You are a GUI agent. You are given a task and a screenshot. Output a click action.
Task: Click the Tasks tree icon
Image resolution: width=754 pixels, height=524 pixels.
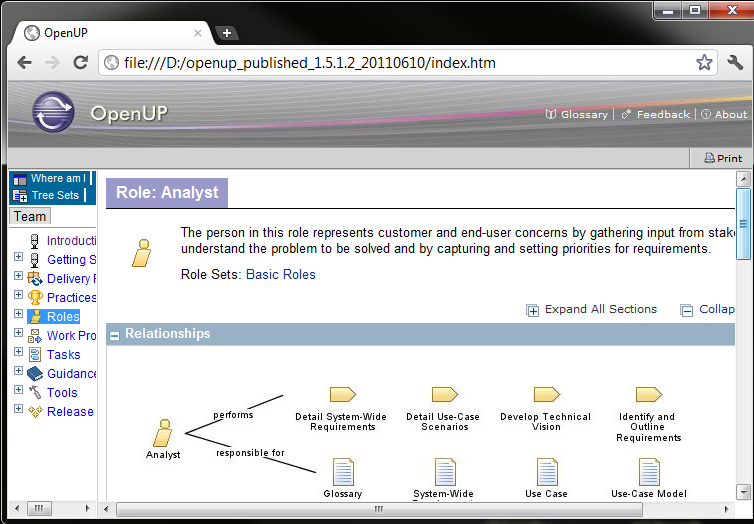pos(35,355)
